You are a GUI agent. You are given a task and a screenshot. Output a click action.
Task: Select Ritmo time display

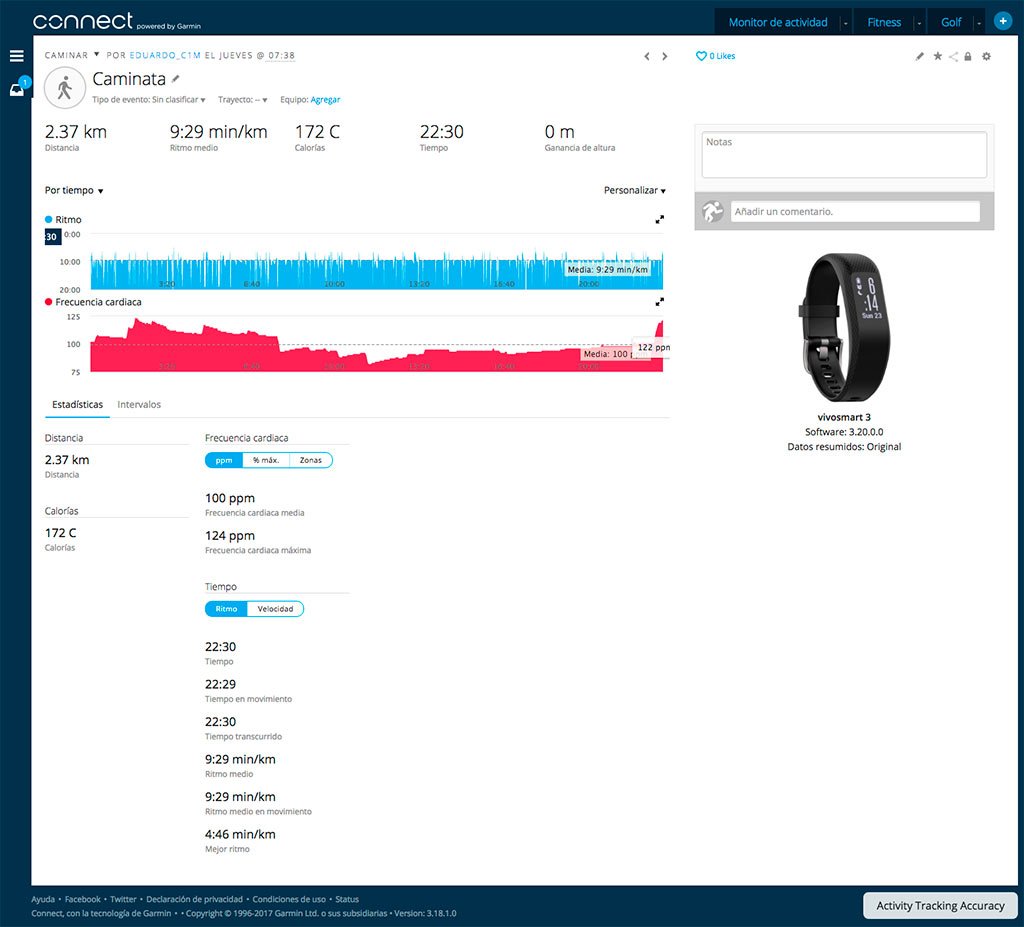point(226,609)
